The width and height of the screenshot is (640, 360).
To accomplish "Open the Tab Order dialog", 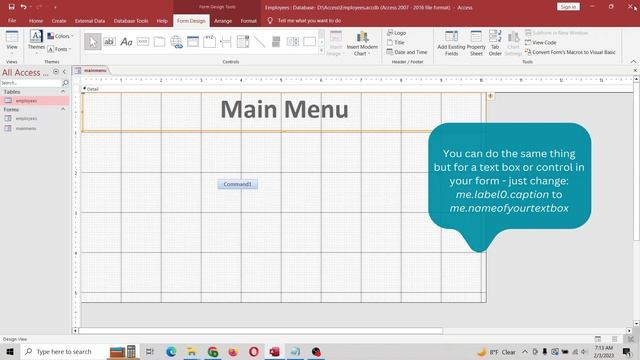I will (x=495, y=44).
